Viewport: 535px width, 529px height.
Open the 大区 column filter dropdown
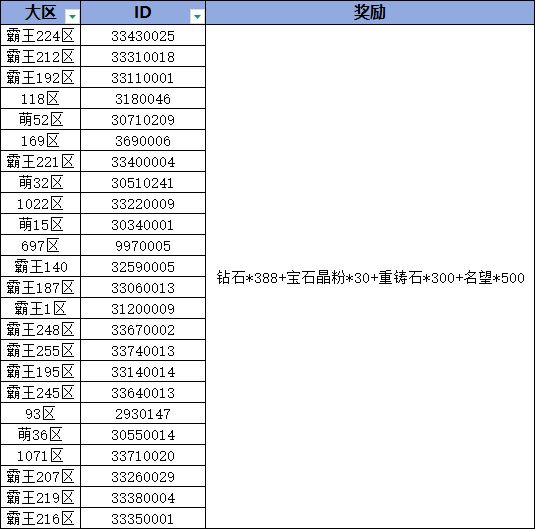[72, 16]
